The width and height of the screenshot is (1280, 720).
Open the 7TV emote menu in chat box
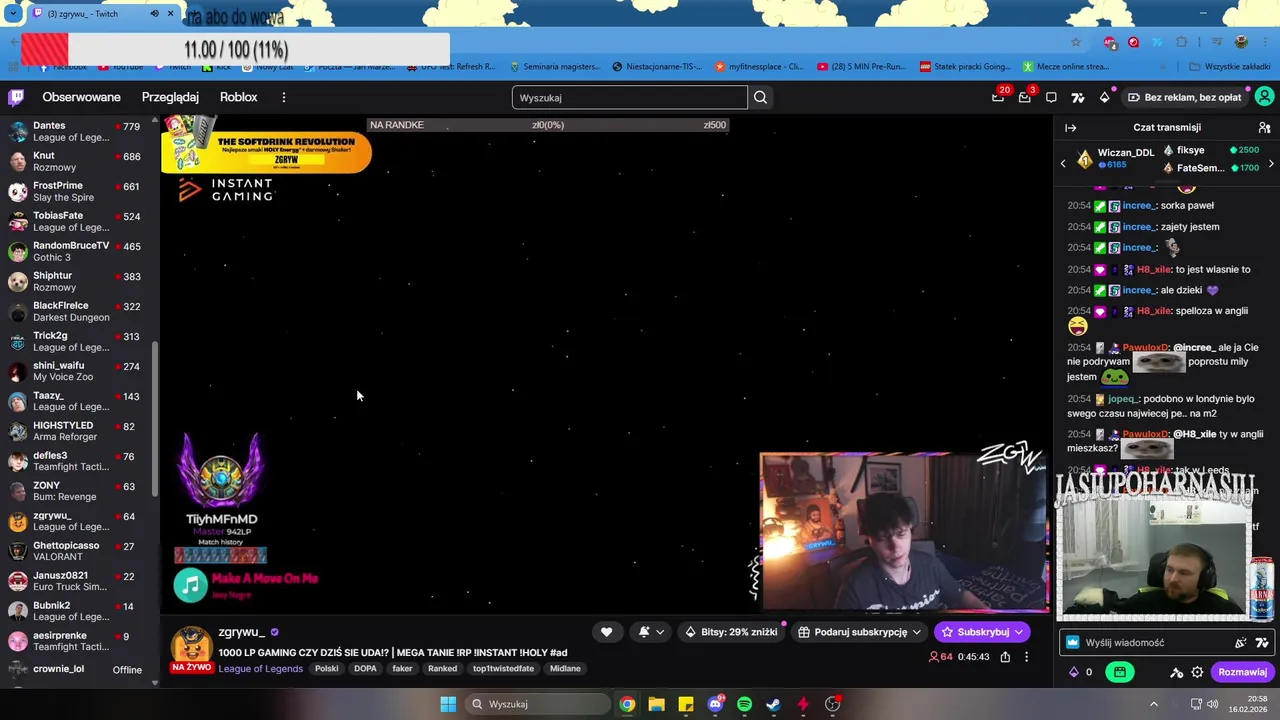tap(1262, 643)
